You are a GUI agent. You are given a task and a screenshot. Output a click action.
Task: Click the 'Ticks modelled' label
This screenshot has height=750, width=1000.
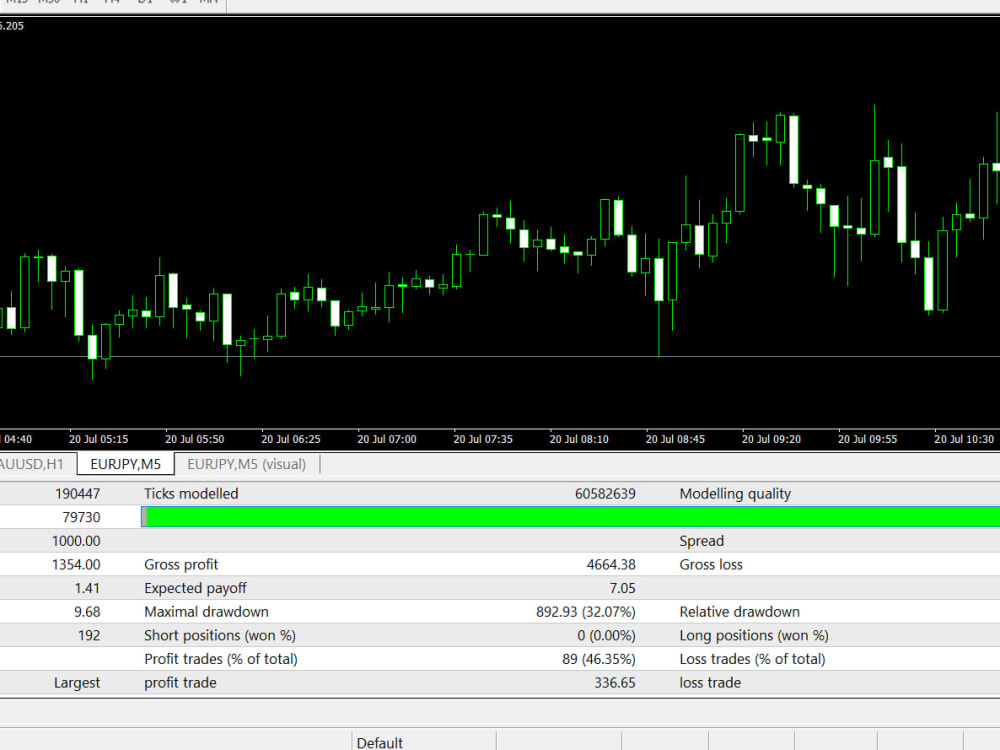(191, 494)
